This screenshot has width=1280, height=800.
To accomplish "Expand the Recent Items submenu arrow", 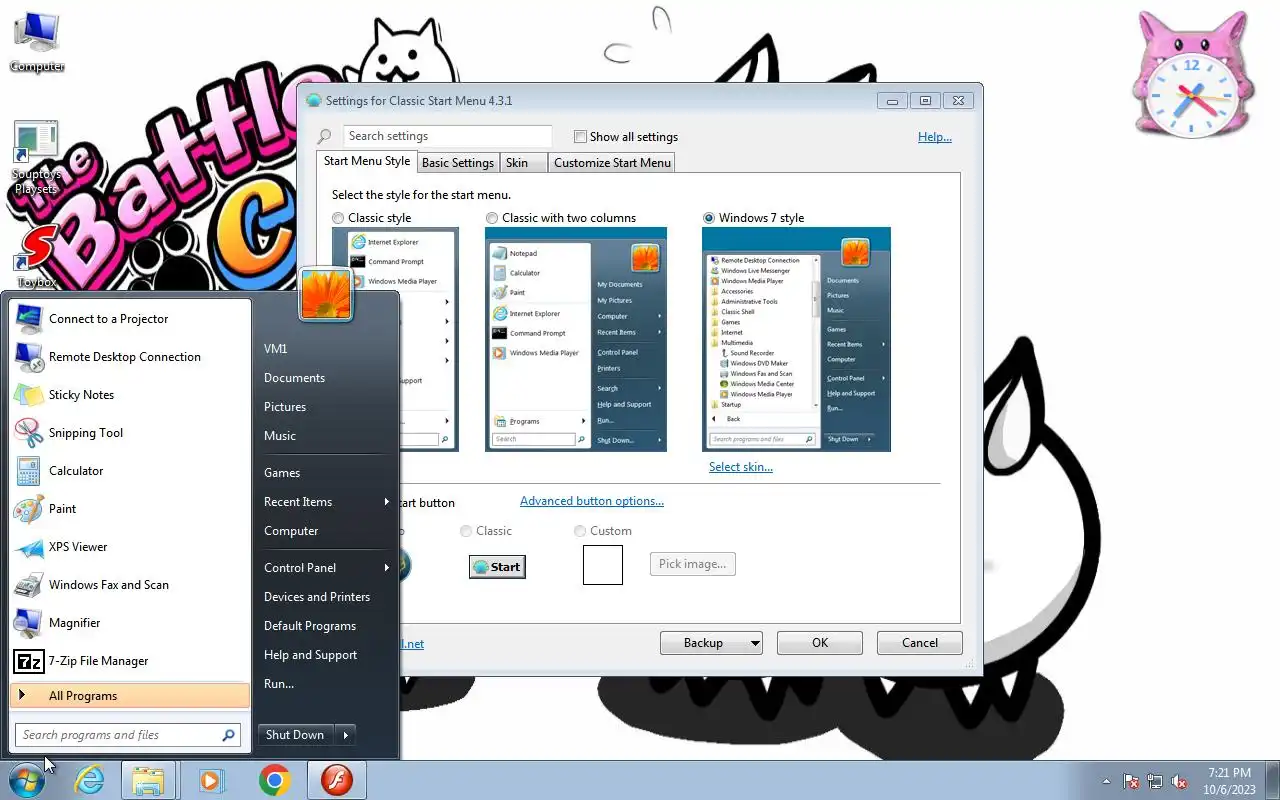I will (387, 502).
